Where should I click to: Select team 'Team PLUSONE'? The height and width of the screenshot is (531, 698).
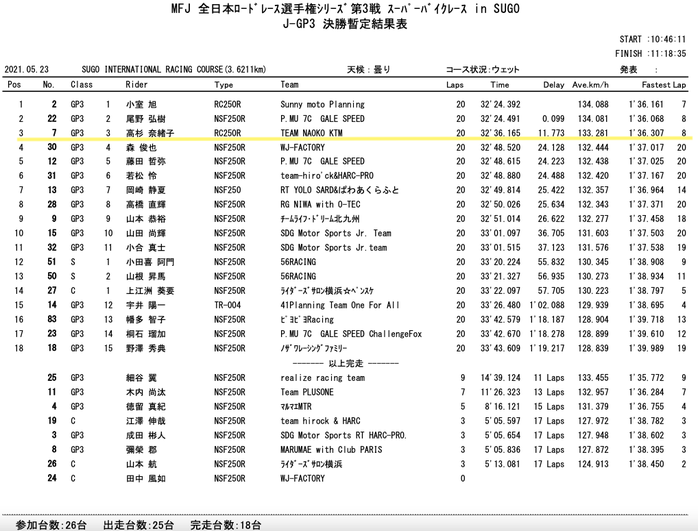[307, 392]
